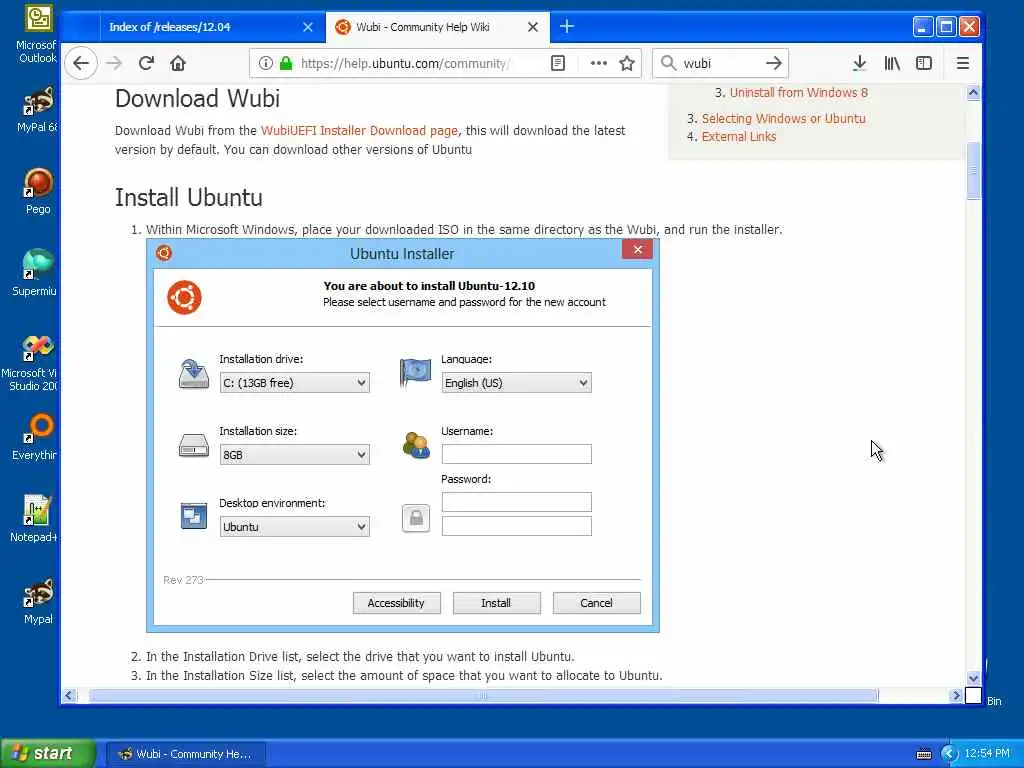Close Ubuntu Installer with red X
The image size is (1024, 768).
(637, 249)
